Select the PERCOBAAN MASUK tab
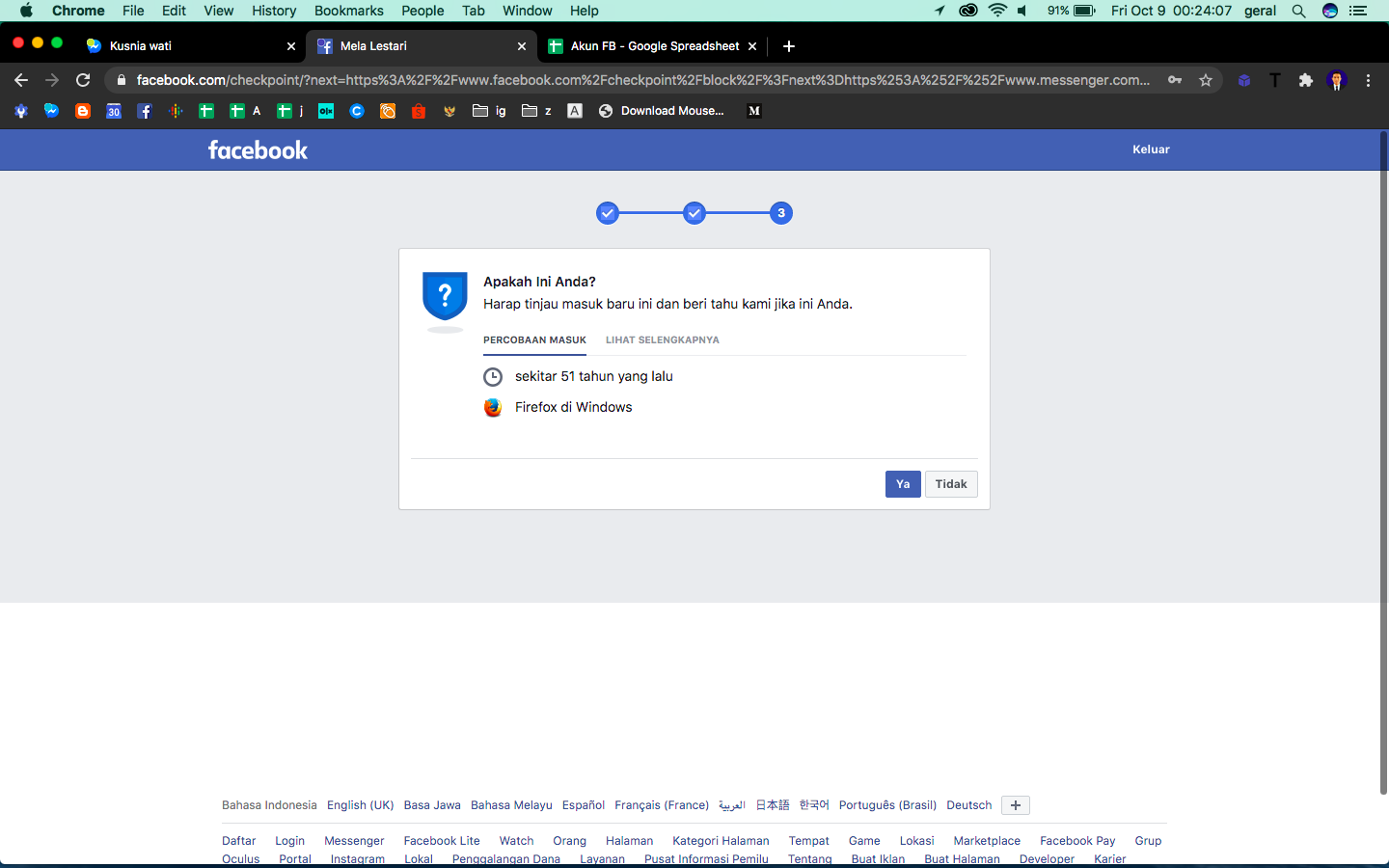 534,340
